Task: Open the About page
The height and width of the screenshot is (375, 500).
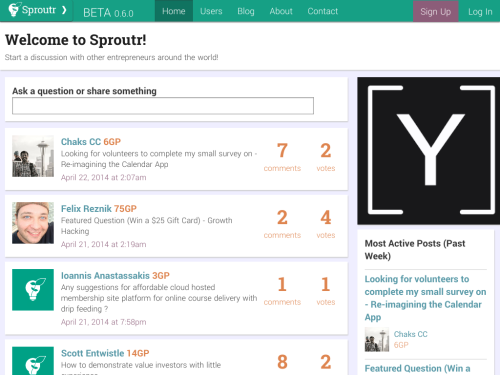Action: coord(281,11)
